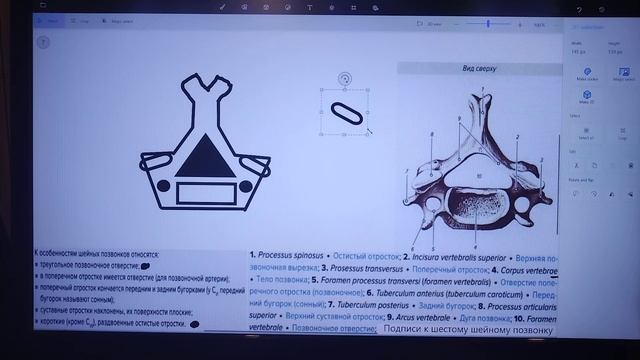
Task: Click the zoom slider handle
Action: click(x=488, y=24)
